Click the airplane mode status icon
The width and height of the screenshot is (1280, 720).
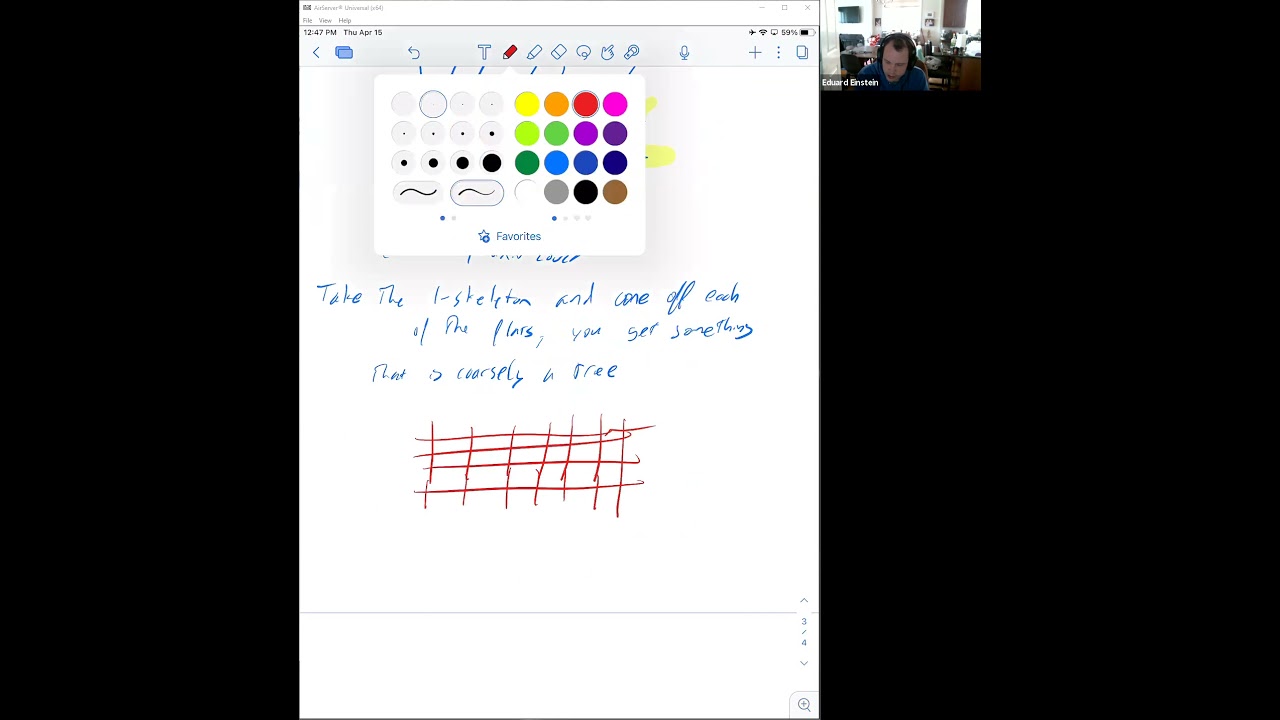pyautogui.click(x=752, y=32)
